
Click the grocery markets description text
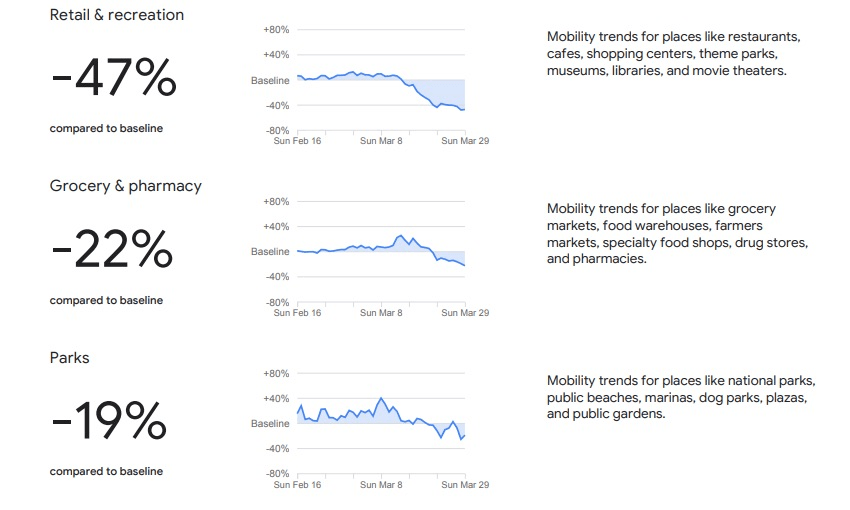(x=676, y=234)
